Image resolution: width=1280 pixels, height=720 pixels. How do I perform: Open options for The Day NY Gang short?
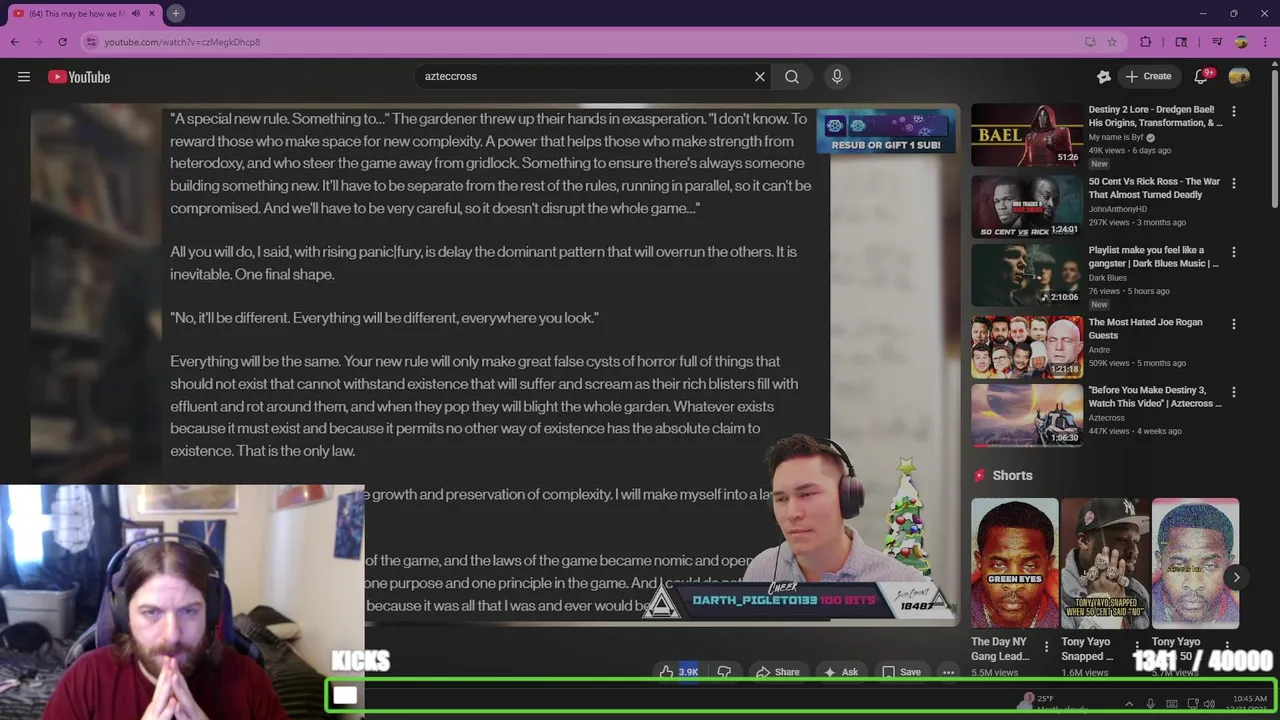pos(1046,646)
